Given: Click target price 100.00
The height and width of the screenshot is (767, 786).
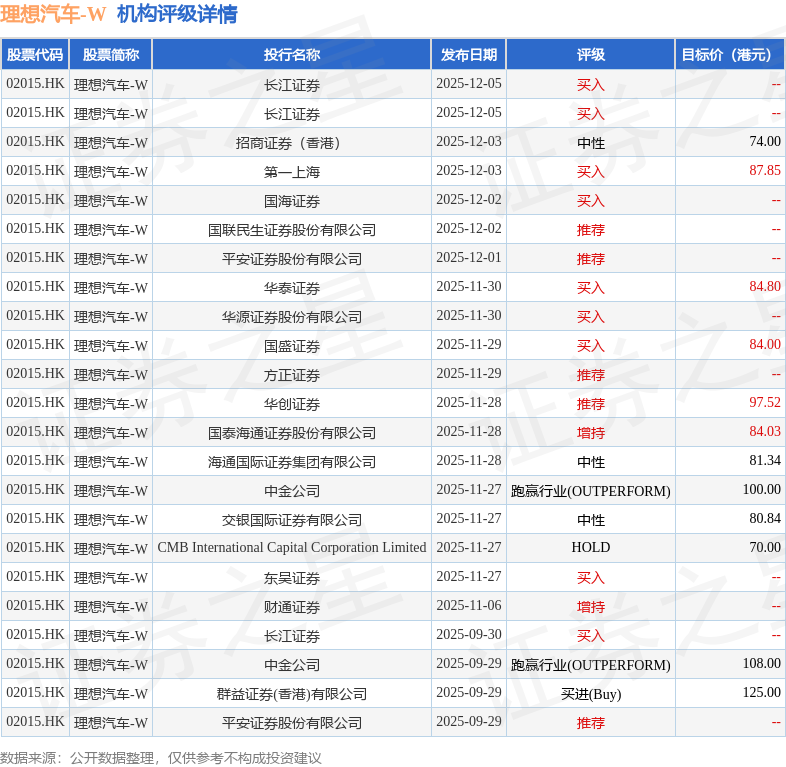Looking at the screenshot, I should tap(761, 489).
